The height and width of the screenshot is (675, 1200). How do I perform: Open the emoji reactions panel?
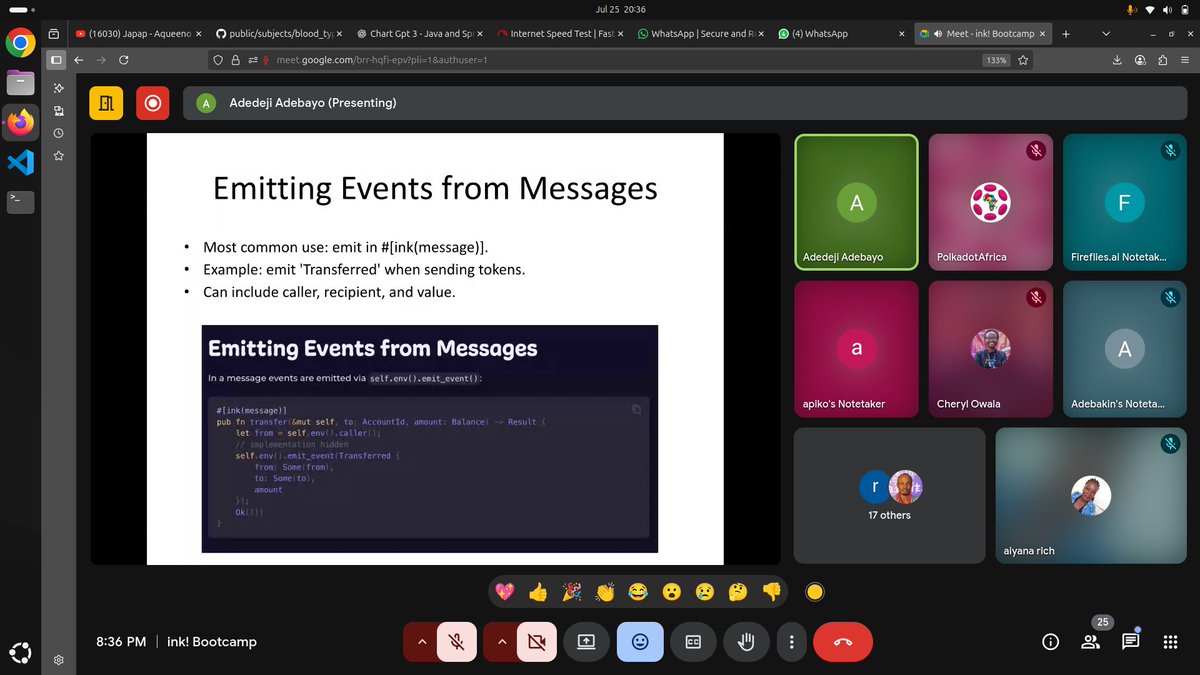(x=640, y=642)
